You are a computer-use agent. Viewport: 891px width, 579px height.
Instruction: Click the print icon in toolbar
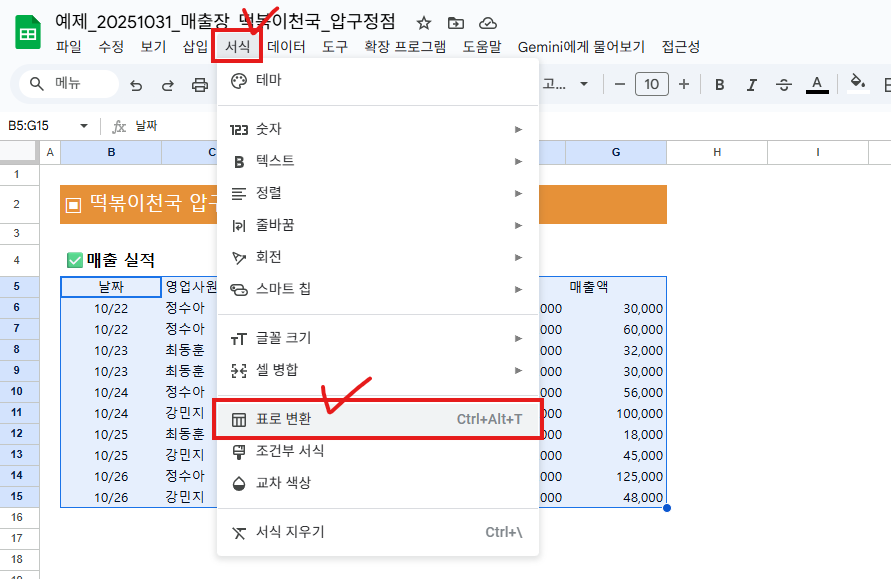pos(199,84)
